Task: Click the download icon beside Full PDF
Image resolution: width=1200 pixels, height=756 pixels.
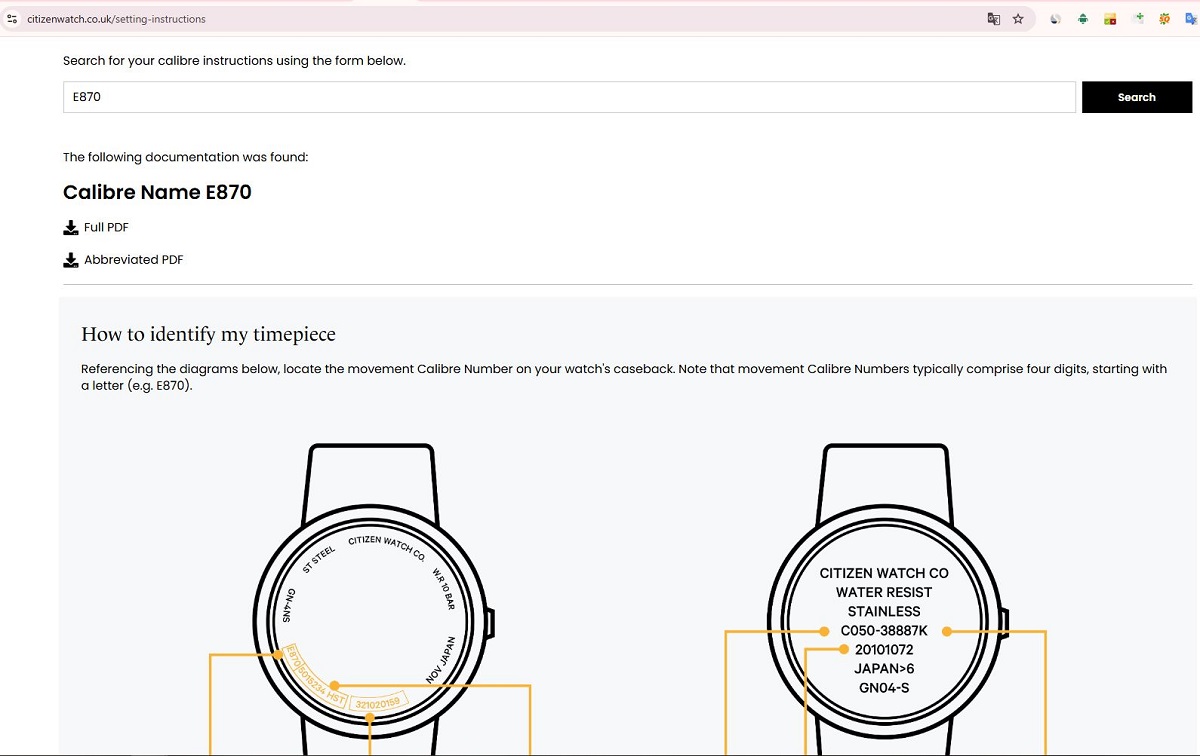Action: tap(71, 228)
